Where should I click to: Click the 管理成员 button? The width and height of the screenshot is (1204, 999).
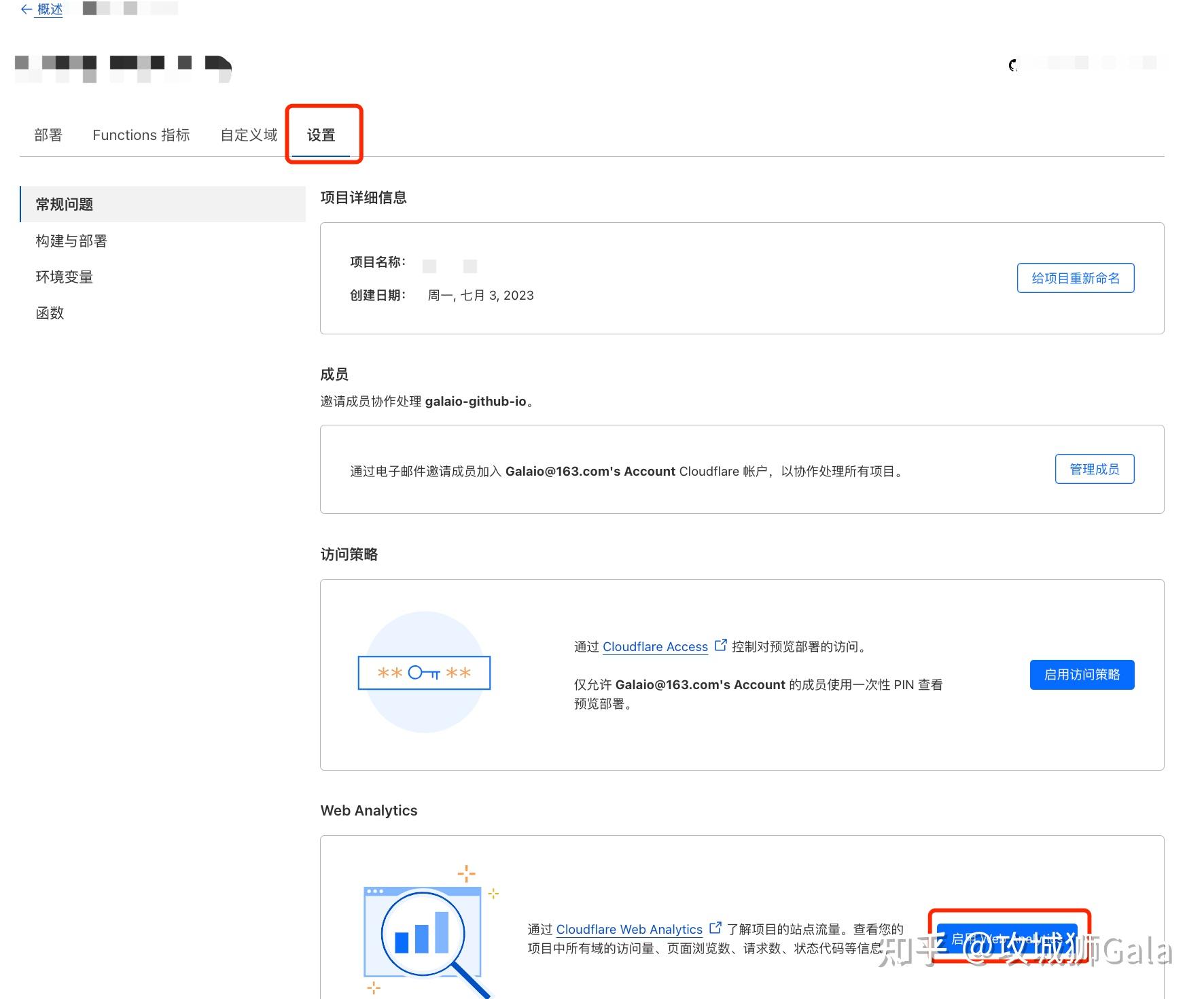(x=1095, y=468)
